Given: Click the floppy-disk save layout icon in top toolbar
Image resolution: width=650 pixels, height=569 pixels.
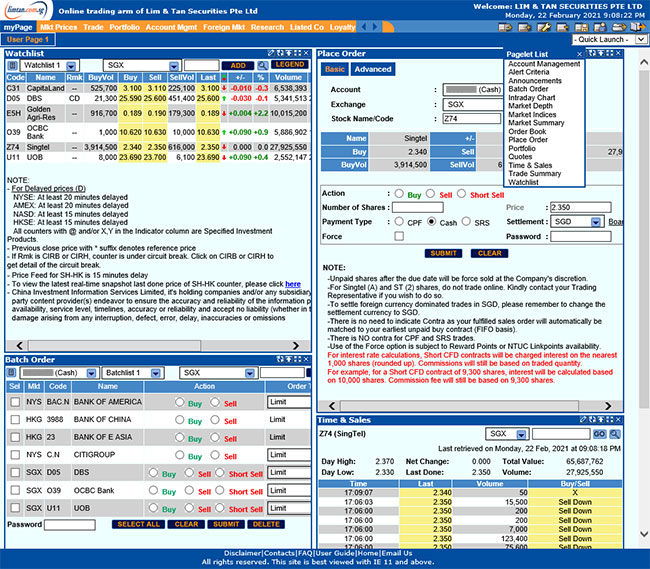Looking at the screenshot, I should click(x=582, y=27).
